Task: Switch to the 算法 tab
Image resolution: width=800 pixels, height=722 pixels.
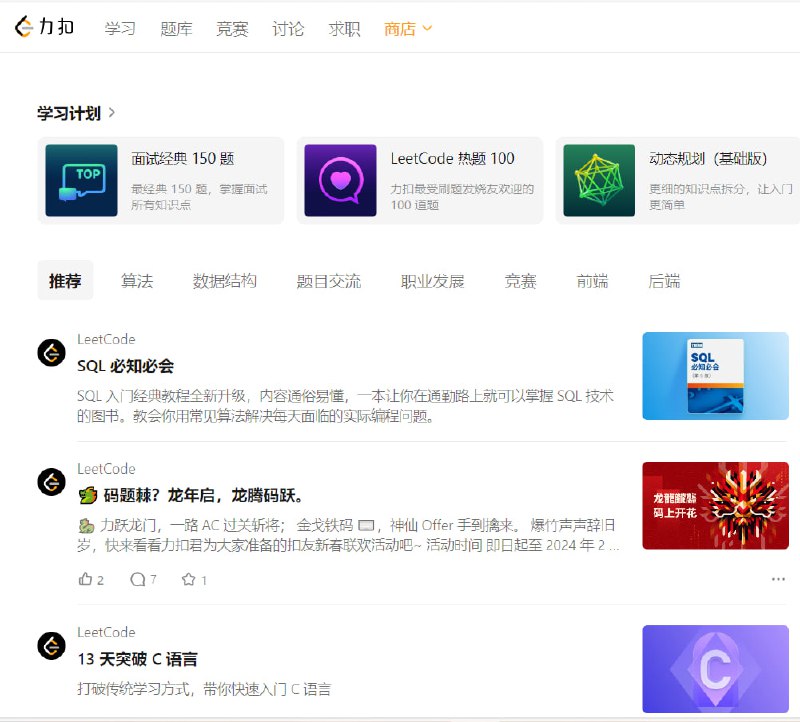Action: [x=137, y=281]
